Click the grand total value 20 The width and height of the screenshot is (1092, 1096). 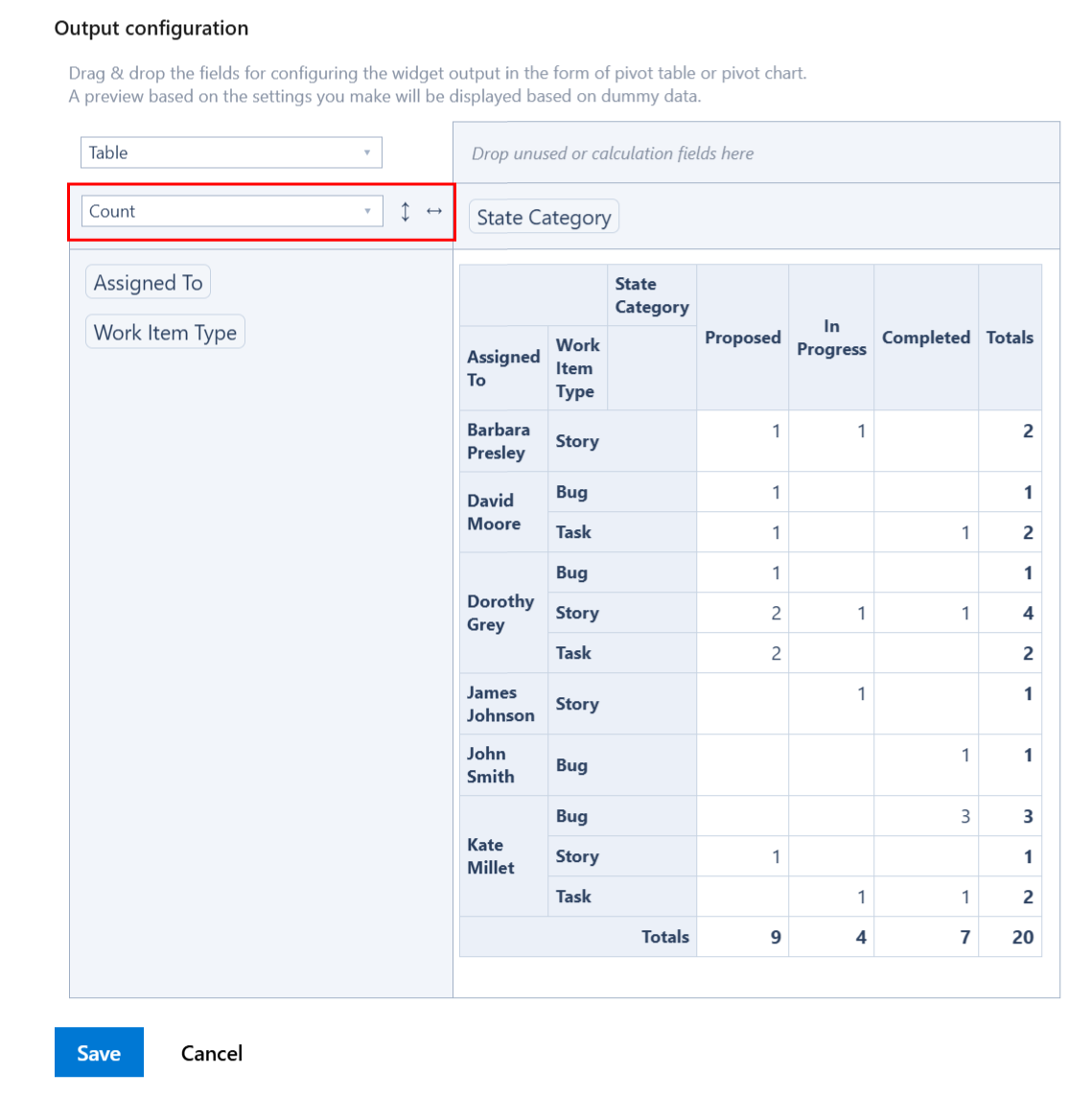(x=1011, y=937)
